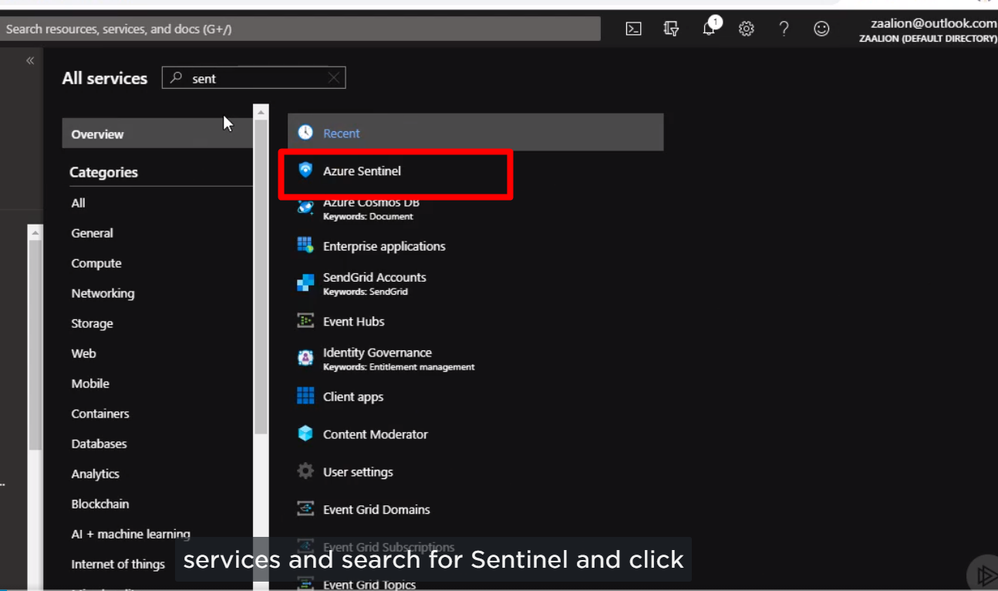
Task: Click the Azure Sentinel shield icon
Action: (306, 170)
